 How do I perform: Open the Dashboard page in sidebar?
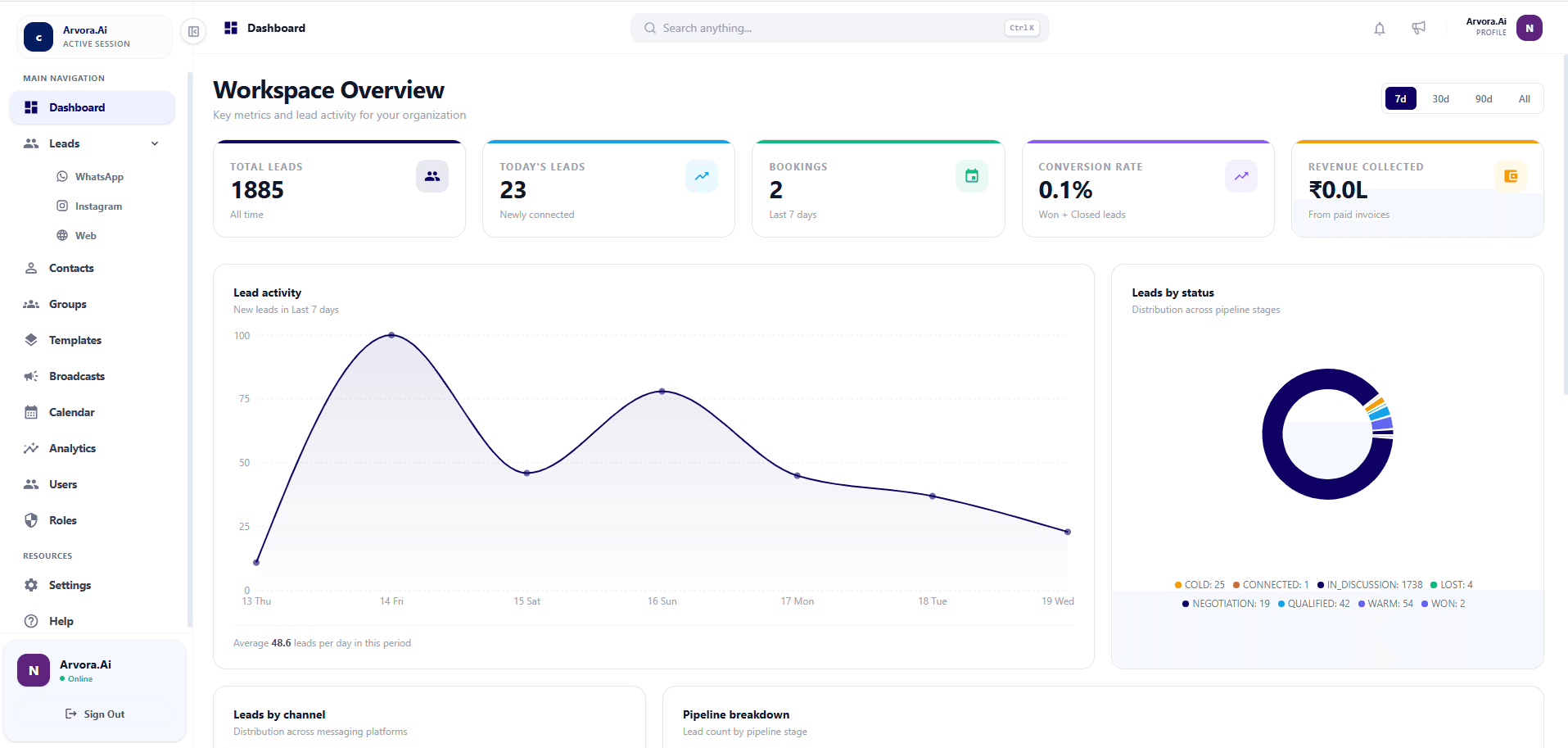92,107
